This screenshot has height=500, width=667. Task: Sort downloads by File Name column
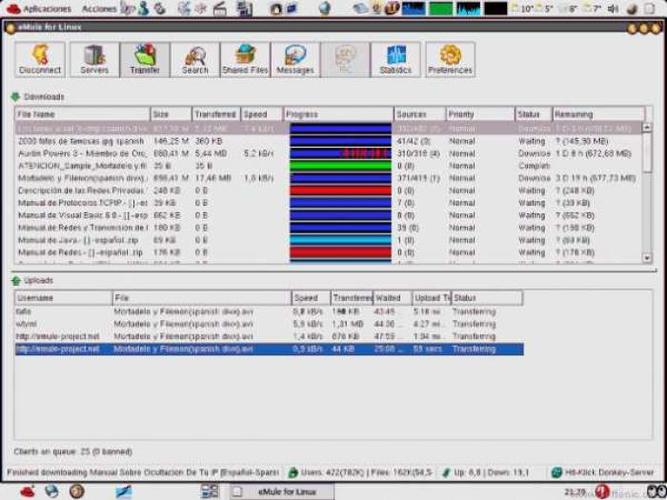tap(81, 115)
